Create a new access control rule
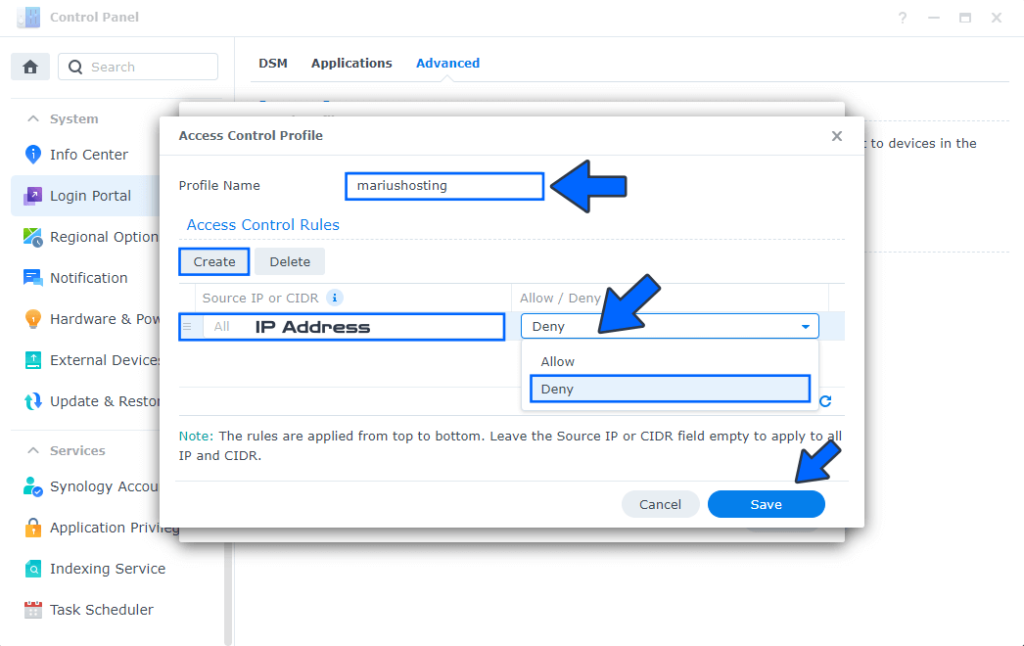The width and height of the screenshot is (1024, 646). 213,261
